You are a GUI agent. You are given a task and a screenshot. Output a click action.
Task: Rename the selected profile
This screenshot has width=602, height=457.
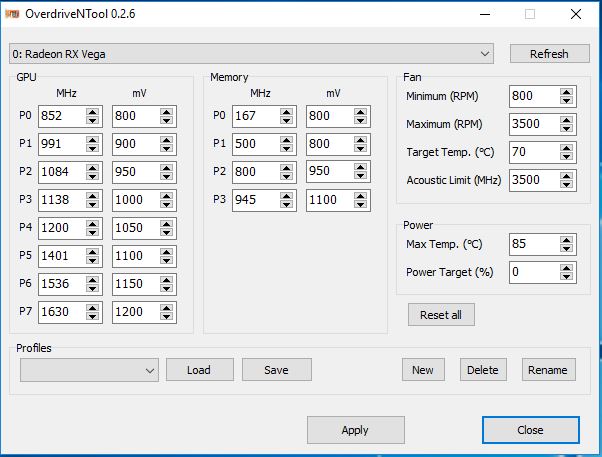pyautogui.click(x=548, y=370)
